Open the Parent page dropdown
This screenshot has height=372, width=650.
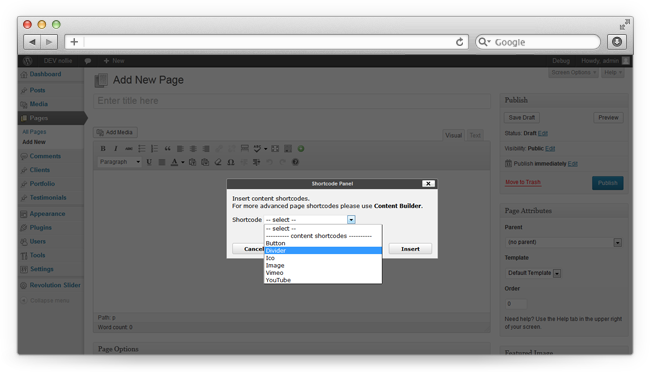click(x=564, y=242)
